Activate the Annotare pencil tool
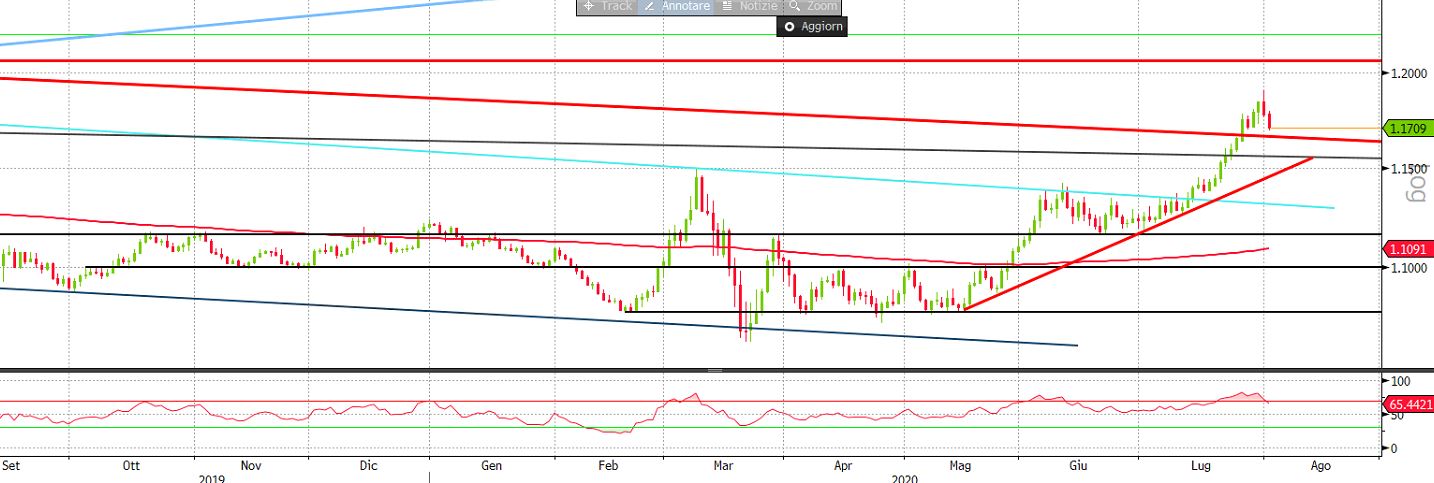The image size is (1434, 483). (677, 6)
